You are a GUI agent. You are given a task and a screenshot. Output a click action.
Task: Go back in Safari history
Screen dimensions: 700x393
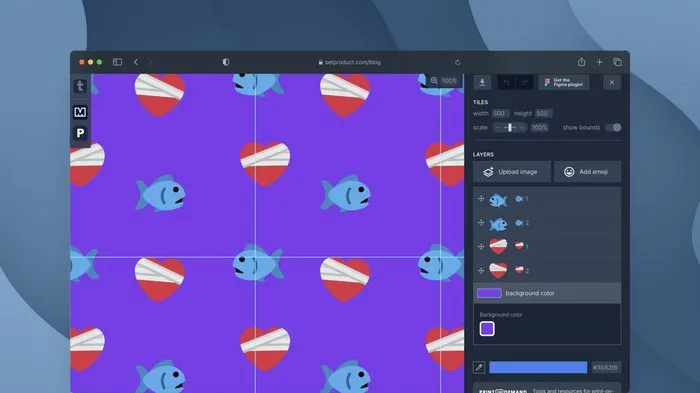coord(136,62)
